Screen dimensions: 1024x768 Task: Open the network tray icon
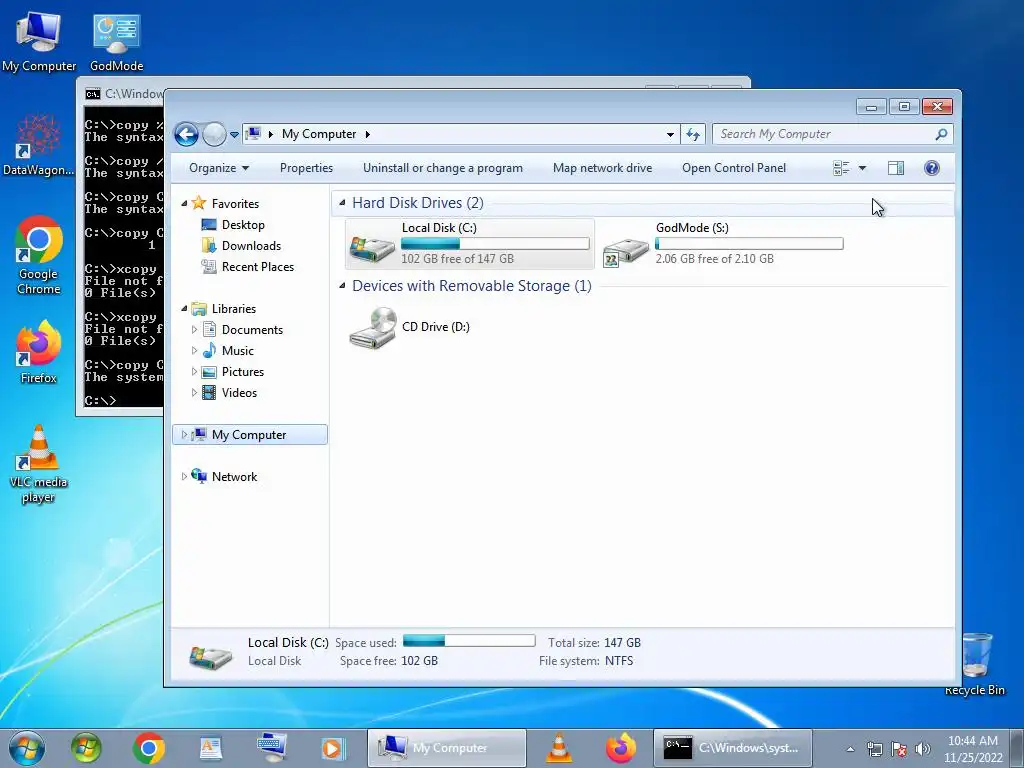pyautogui.click(x=874, y=749)
